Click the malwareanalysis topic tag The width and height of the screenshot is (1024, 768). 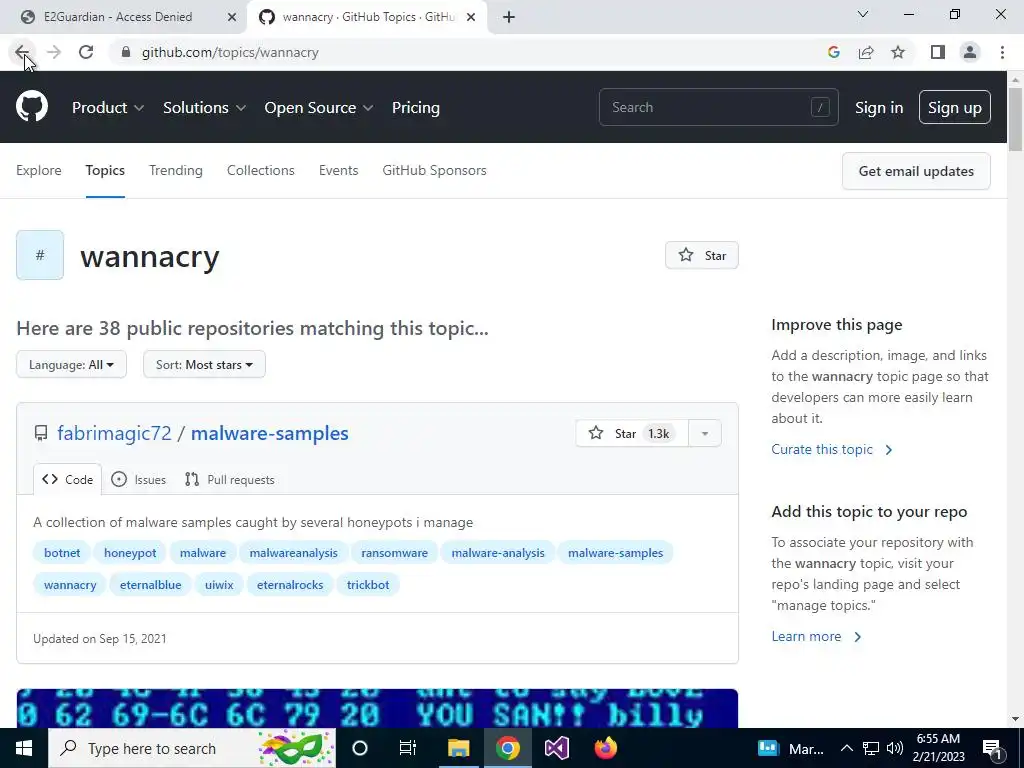[293, 552]
